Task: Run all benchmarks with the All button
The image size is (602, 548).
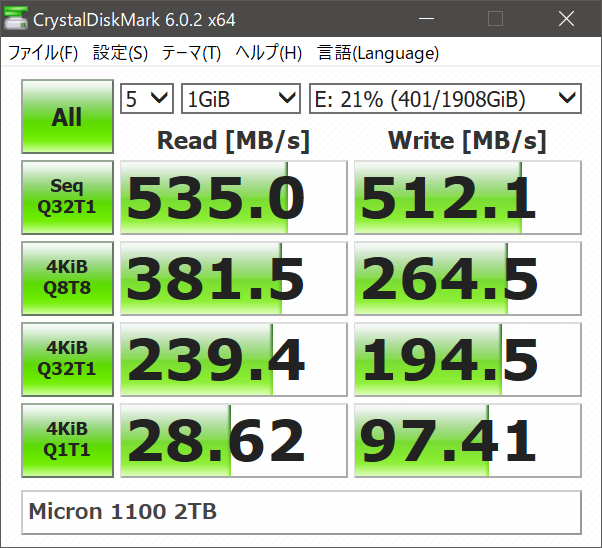Action: (67, 116)
